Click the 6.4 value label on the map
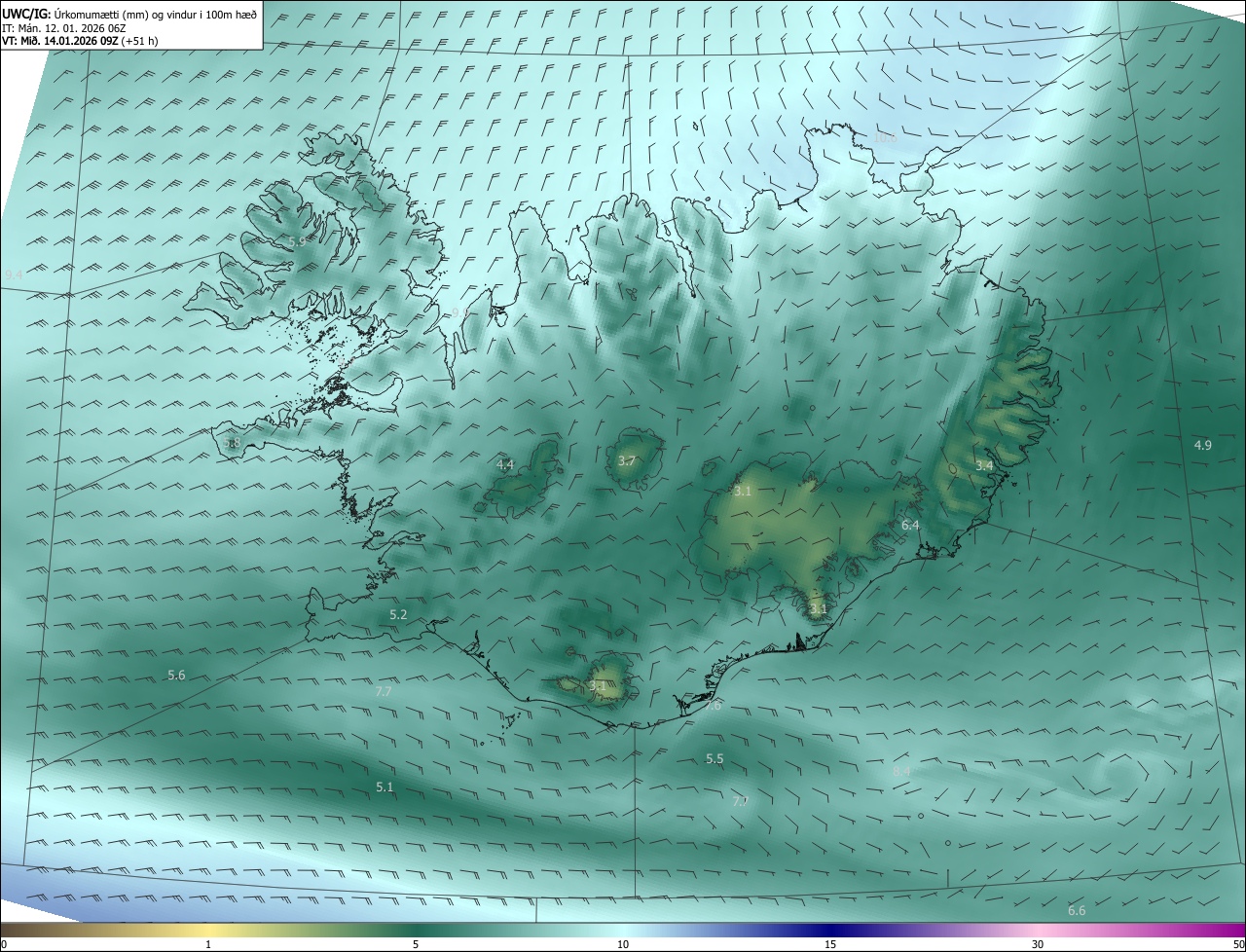Image resolution: width=1246 pixels, height=952 pixels. pyautogui.click(x=910, y=526)
